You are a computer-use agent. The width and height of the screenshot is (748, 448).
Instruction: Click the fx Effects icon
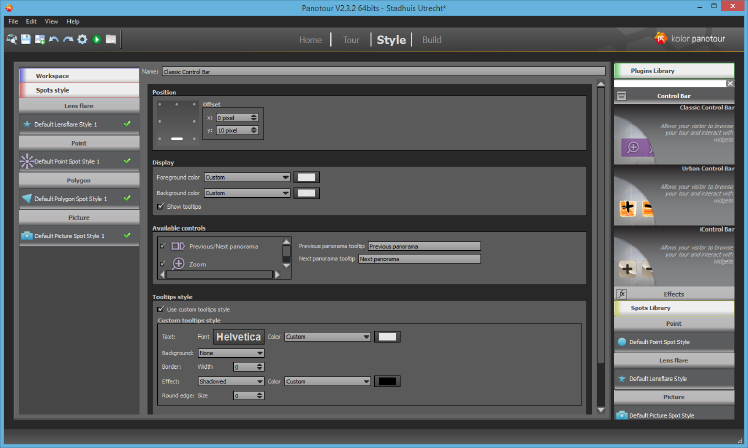pyautogui.click(x=621, y=294)
